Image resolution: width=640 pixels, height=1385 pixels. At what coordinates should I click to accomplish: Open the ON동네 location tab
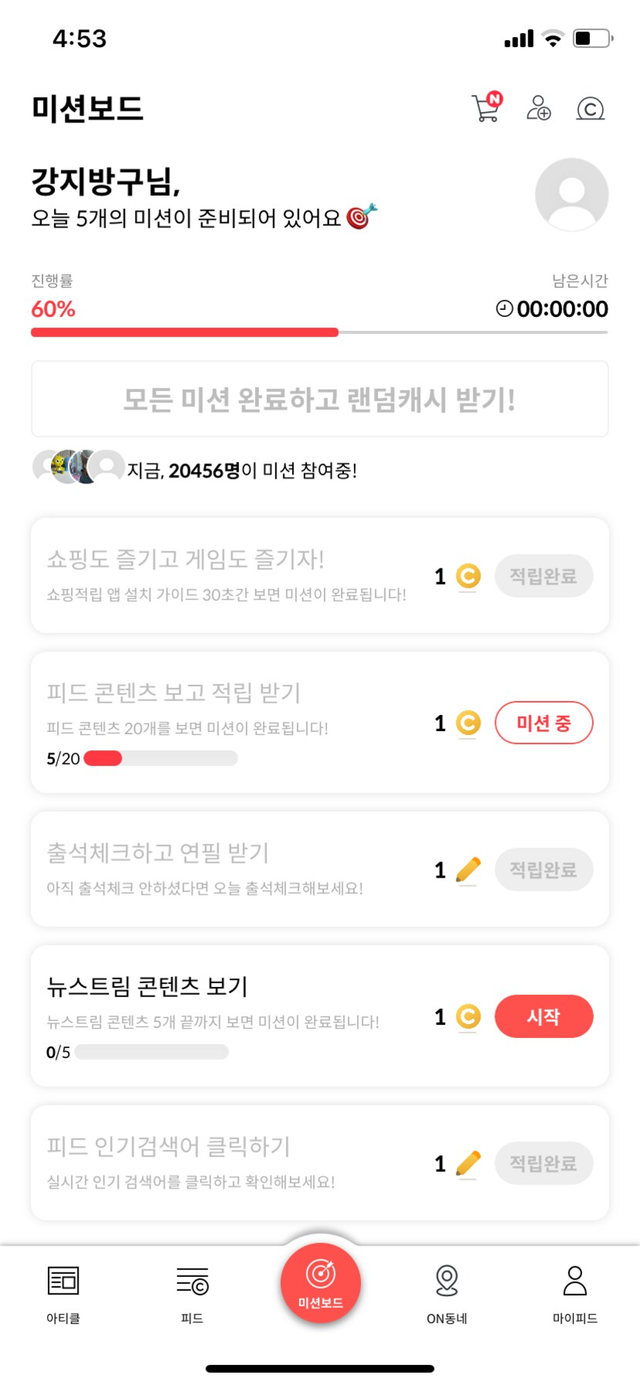coord(447,1290)
